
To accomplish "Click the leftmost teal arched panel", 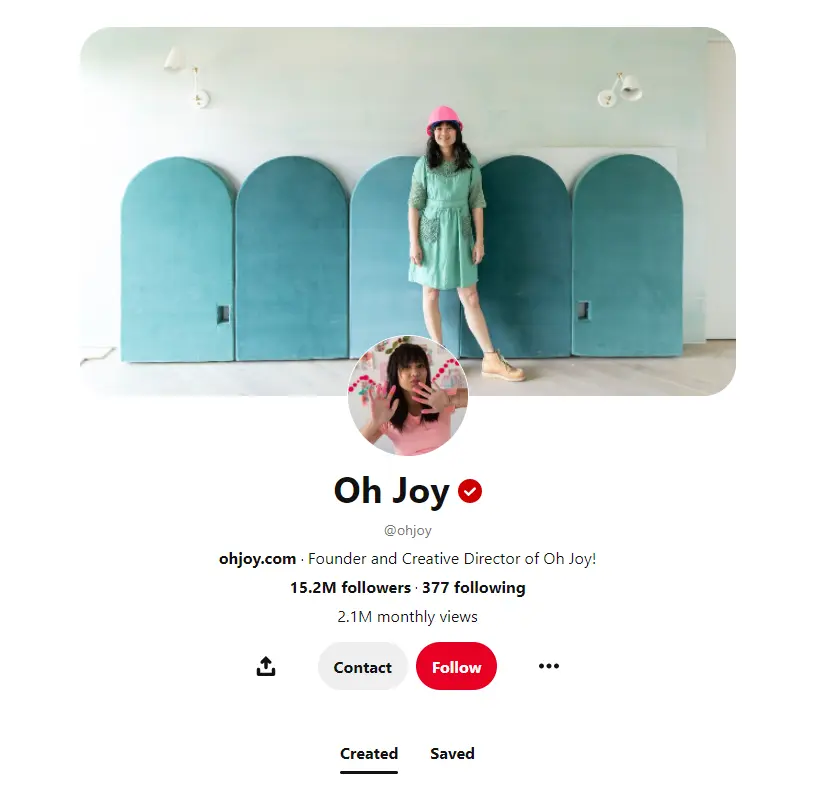I will pos(177,258).
